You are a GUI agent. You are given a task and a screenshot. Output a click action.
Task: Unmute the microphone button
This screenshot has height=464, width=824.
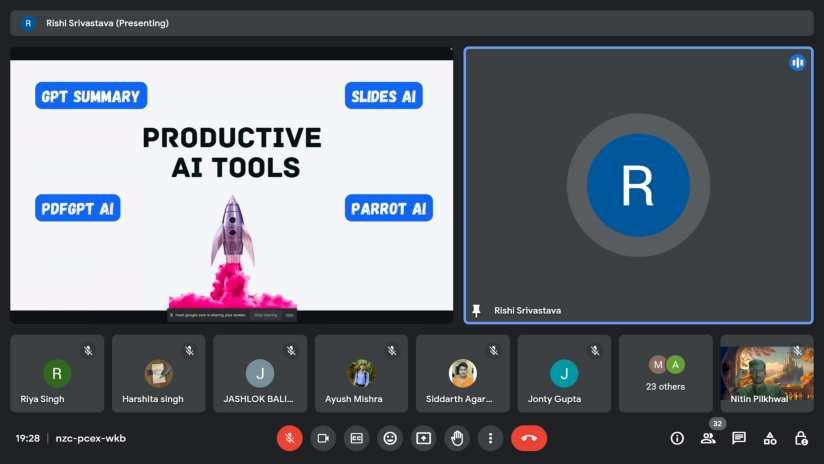point(290,438)
